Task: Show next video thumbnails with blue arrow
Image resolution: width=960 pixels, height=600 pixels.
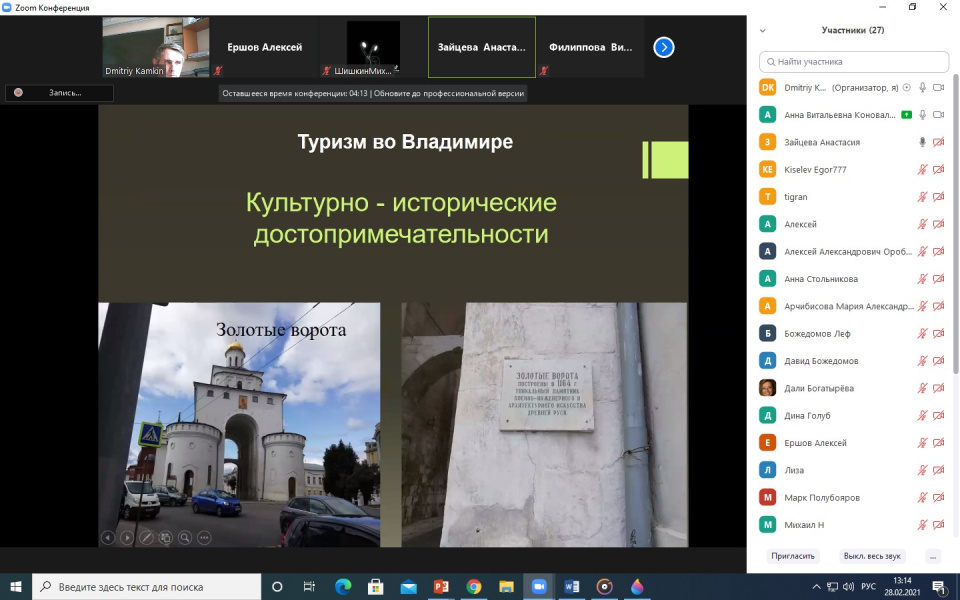Action: (664, 47)
